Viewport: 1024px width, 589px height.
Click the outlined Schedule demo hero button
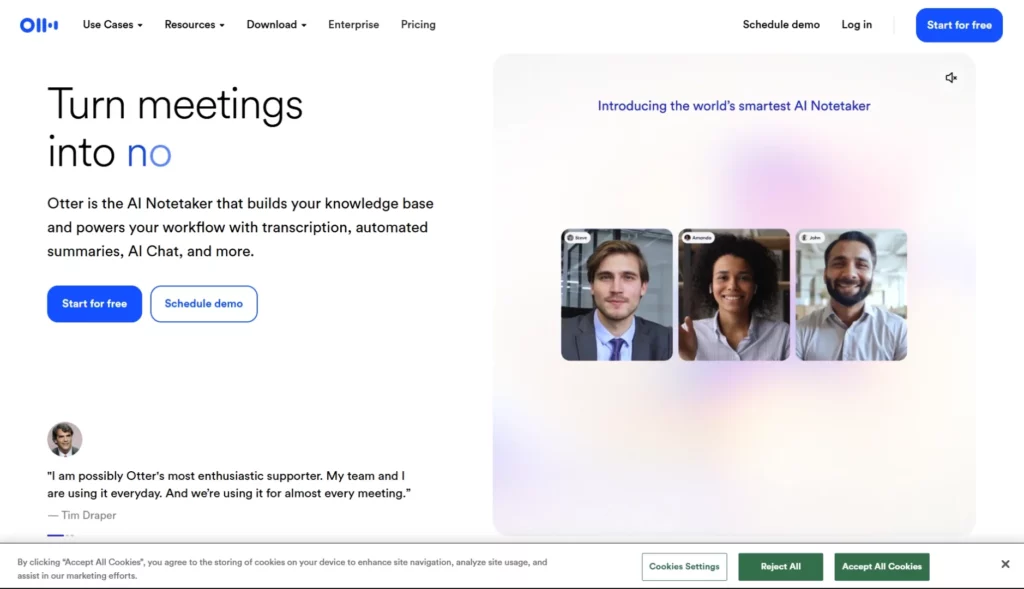204,304
